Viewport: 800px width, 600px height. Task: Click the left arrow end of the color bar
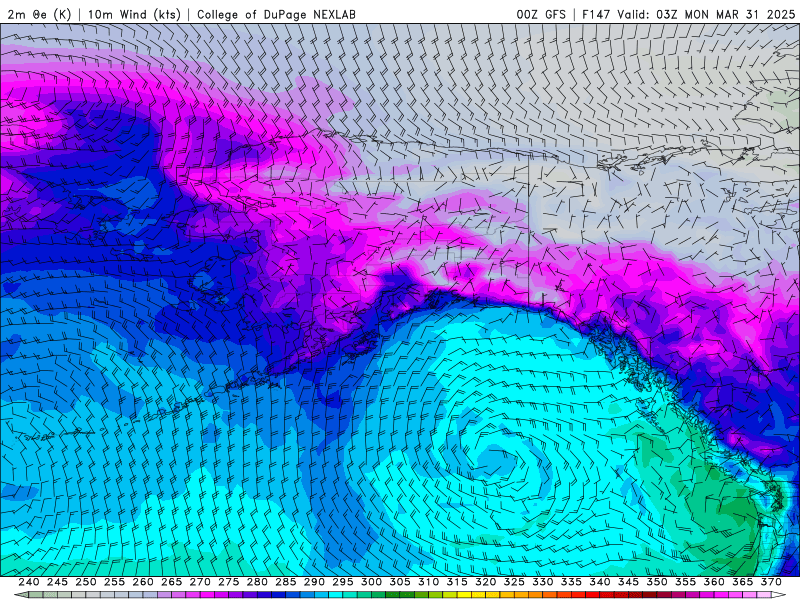click(x=21, y=595)
